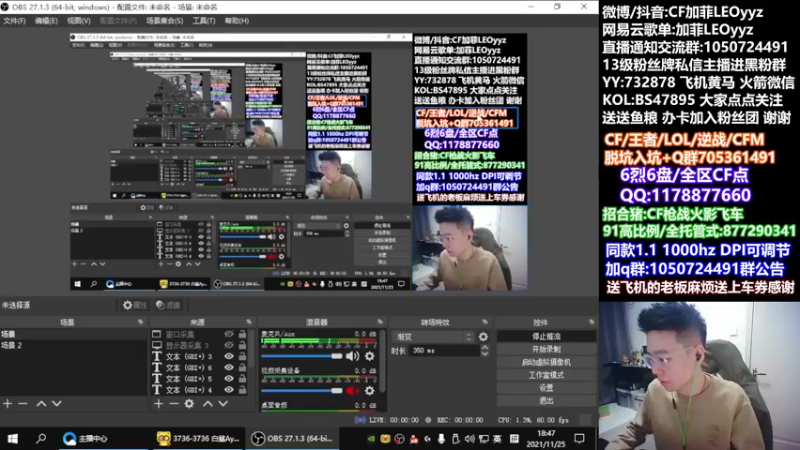The image size is (800, 450).
Task: Show the hidden 显示器采集 3 source with its eye icon
Action: point(229,345)
